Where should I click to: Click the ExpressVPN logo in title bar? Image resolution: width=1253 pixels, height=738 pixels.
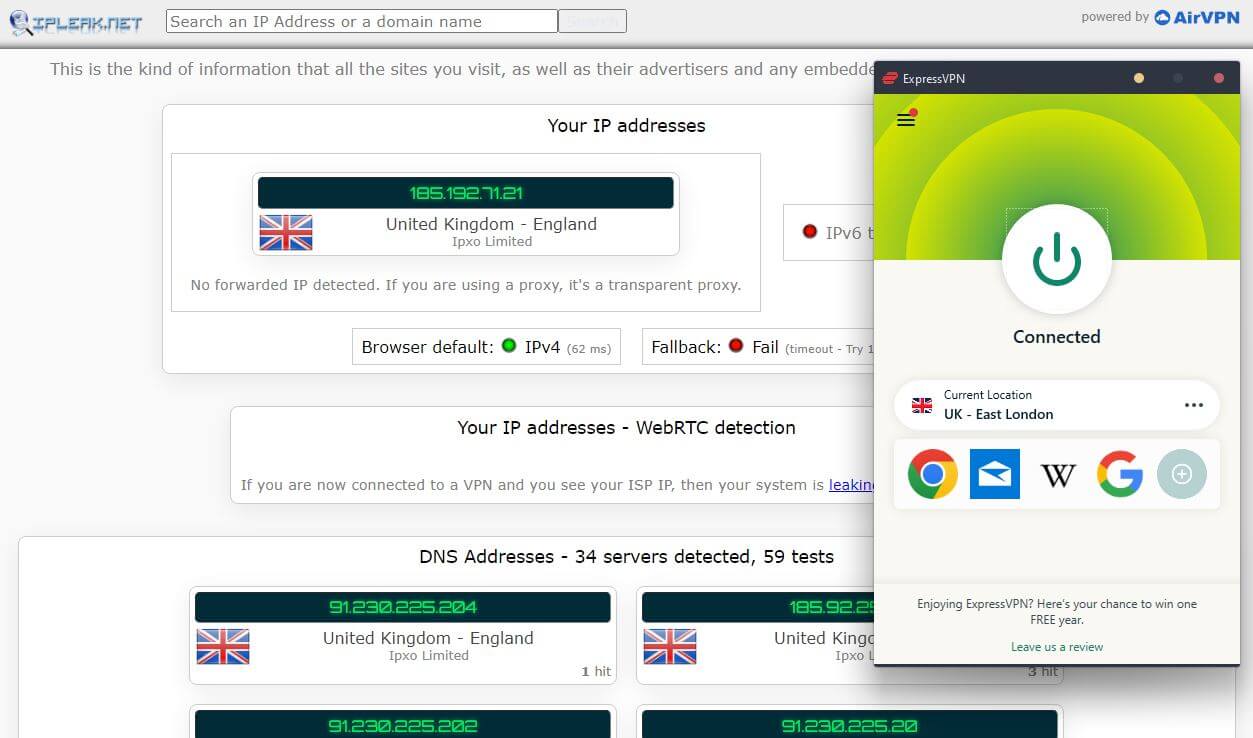coord(889,78)
